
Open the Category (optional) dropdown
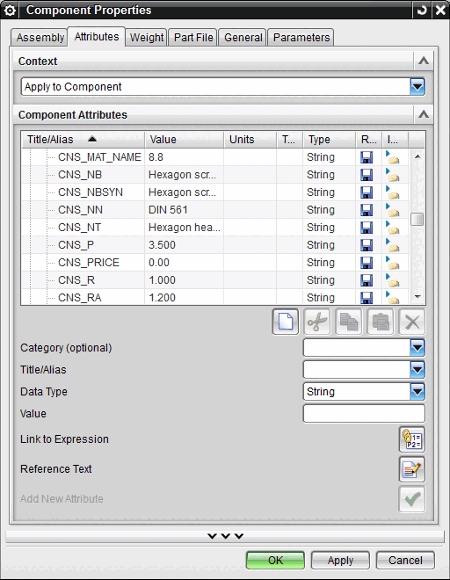click(417, 348)
